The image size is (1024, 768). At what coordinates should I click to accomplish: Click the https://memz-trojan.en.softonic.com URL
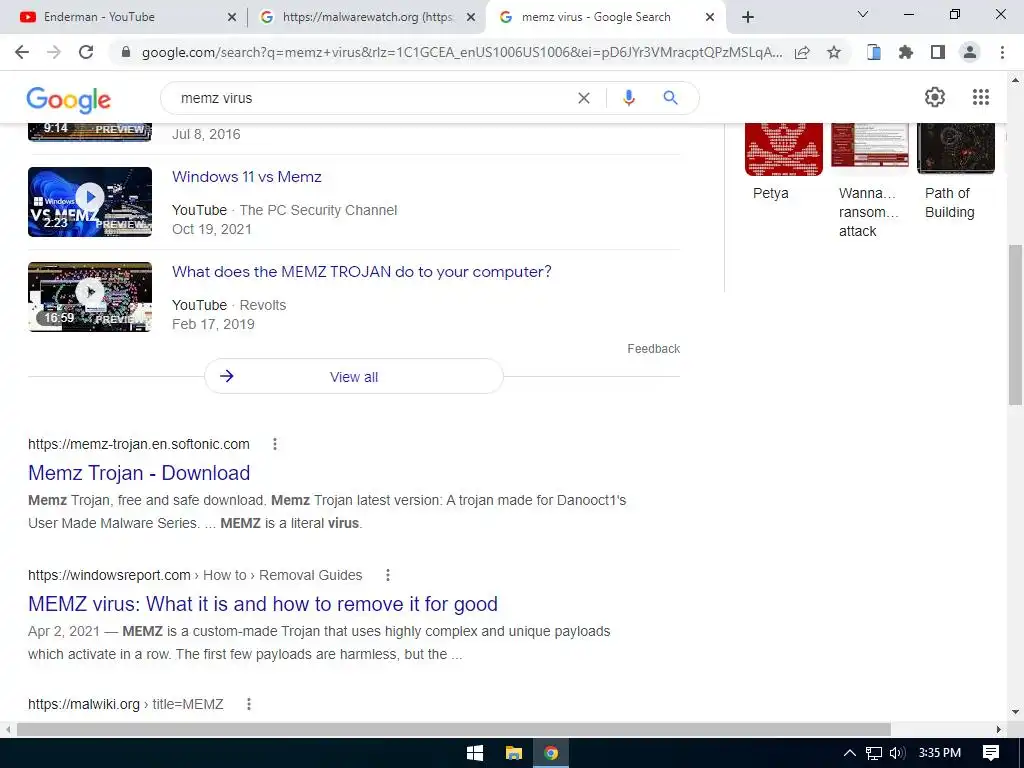click(x=138, y=444)
